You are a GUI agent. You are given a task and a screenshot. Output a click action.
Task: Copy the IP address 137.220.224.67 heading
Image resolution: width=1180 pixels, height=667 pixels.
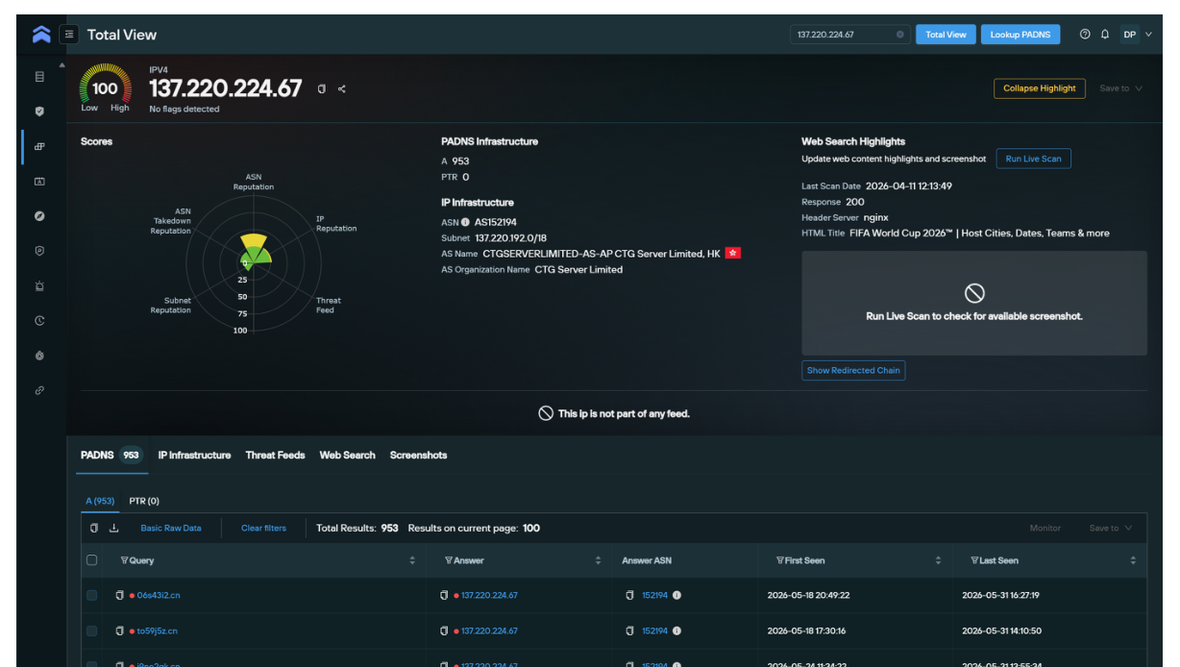tap(321, 89)
